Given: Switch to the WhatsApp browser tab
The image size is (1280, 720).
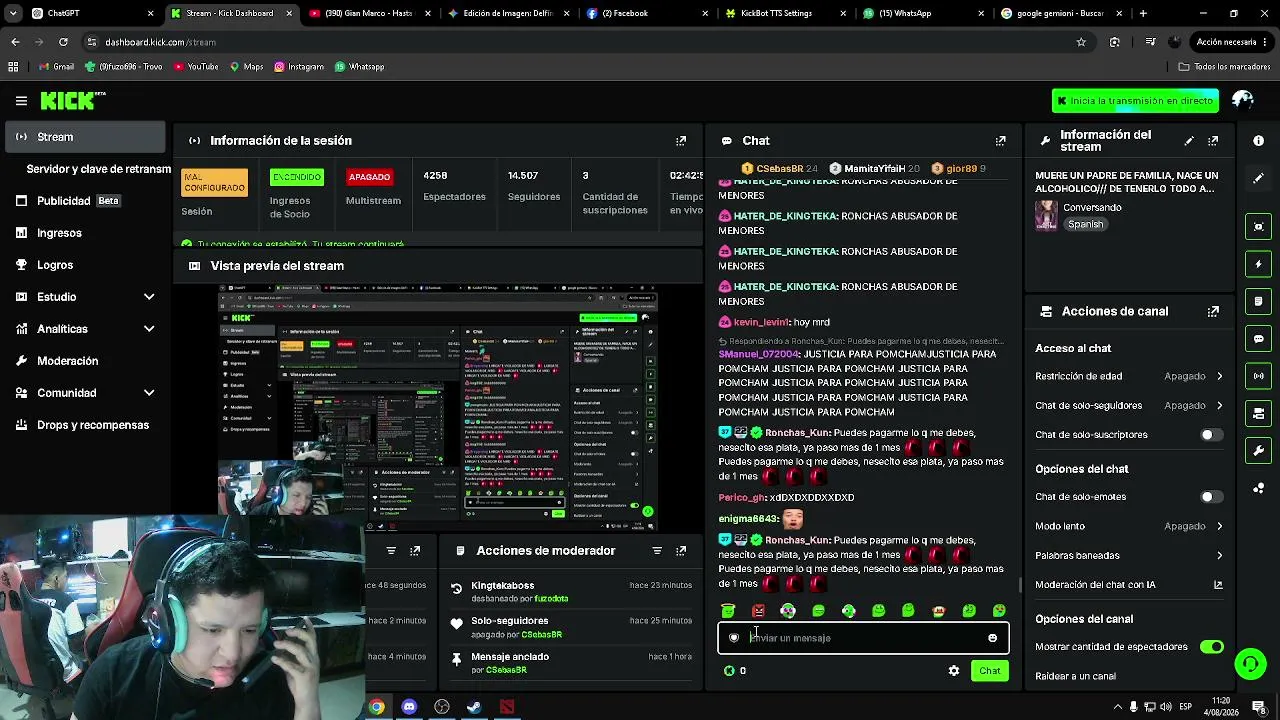Looking at the screenshot, I should pyautogui.click(x=921, y=13).
